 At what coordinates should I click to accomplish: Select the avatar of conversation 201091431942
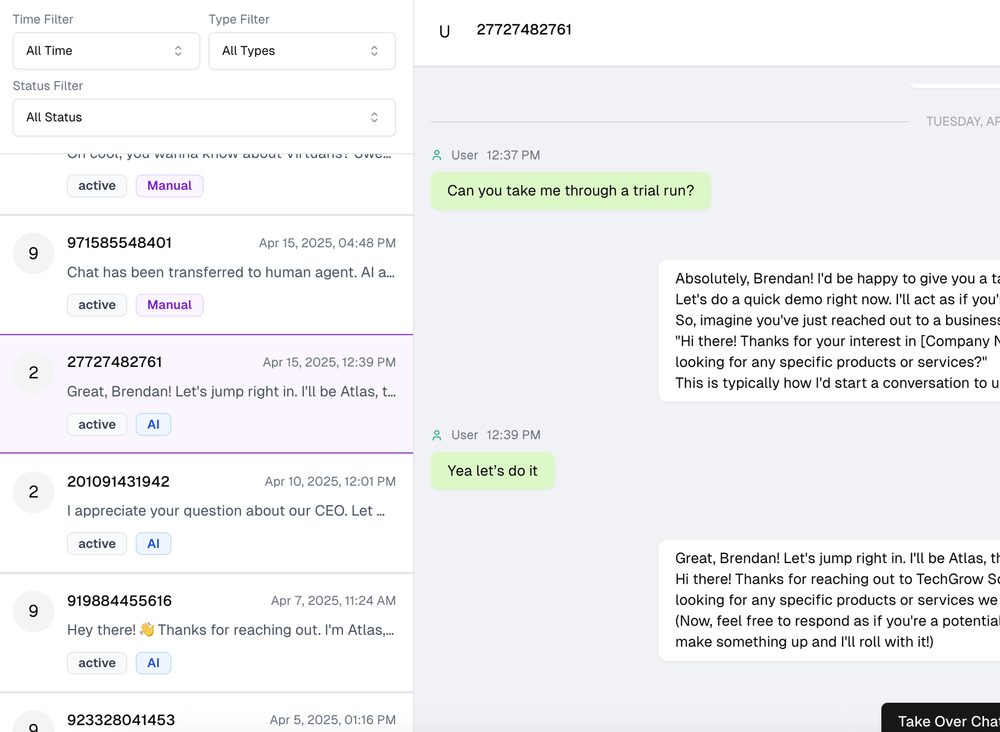click(x=33, y=492)
